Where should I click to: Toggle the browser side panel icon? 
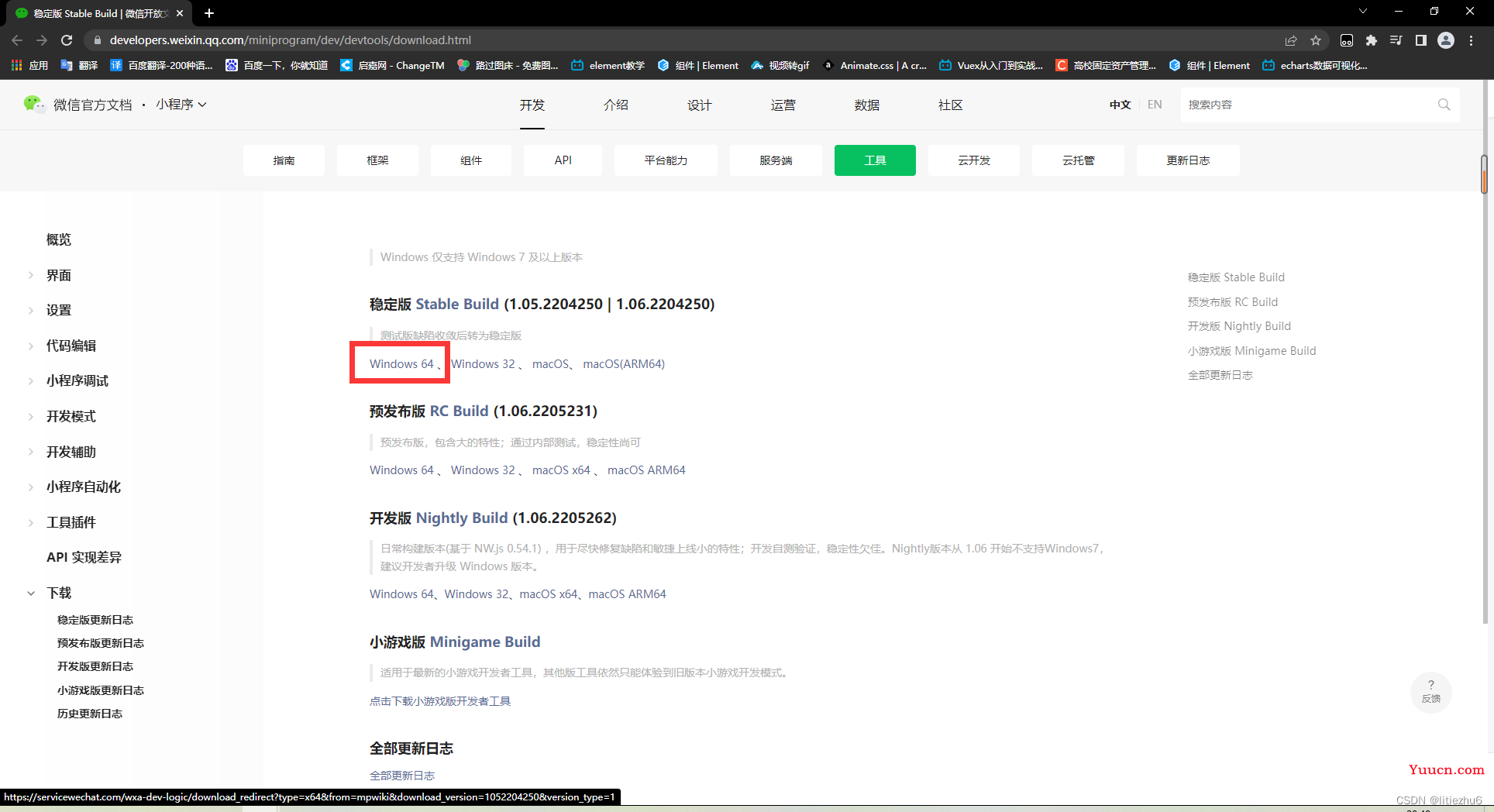[x=1421, y=40]
